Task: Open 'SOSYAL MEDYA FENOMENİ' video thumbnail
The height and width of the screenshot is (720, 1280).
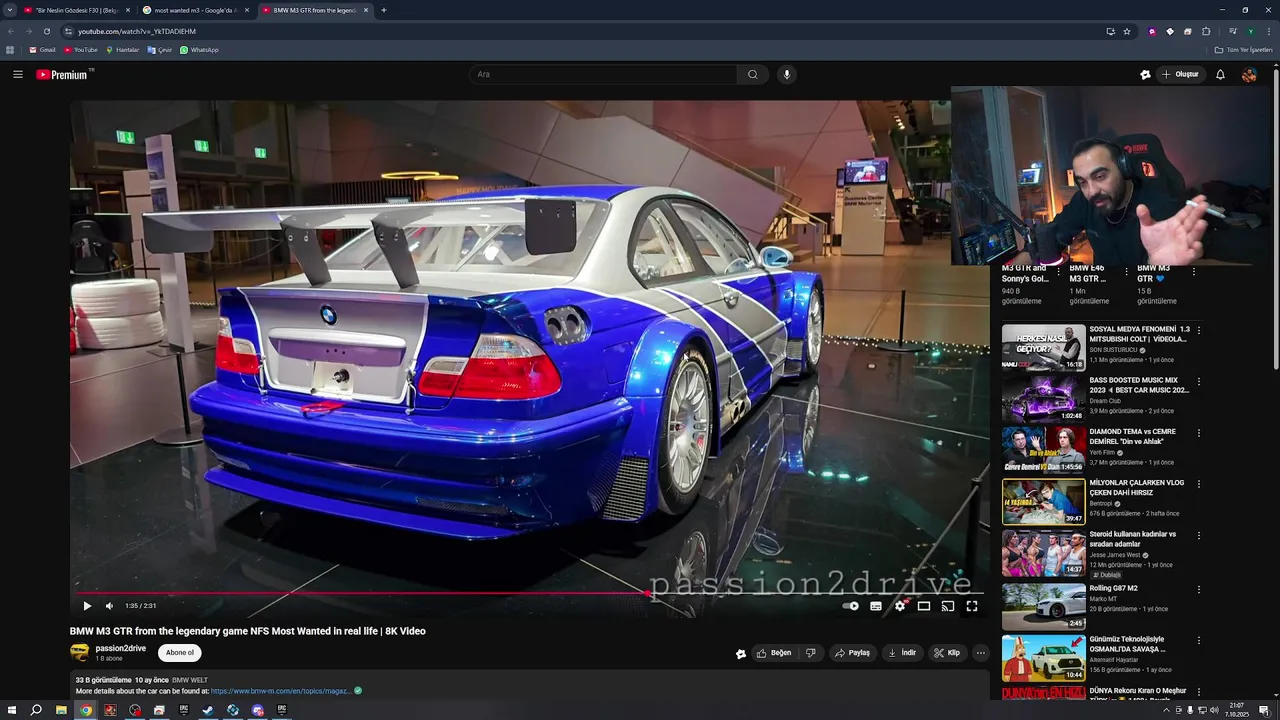Action: 1043,347
